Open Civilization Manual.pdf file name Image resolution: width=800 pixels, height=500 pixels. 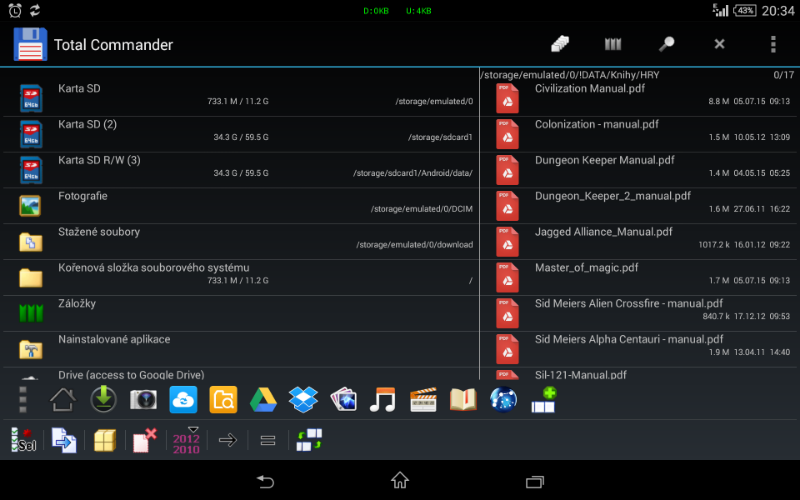[589, 88]
